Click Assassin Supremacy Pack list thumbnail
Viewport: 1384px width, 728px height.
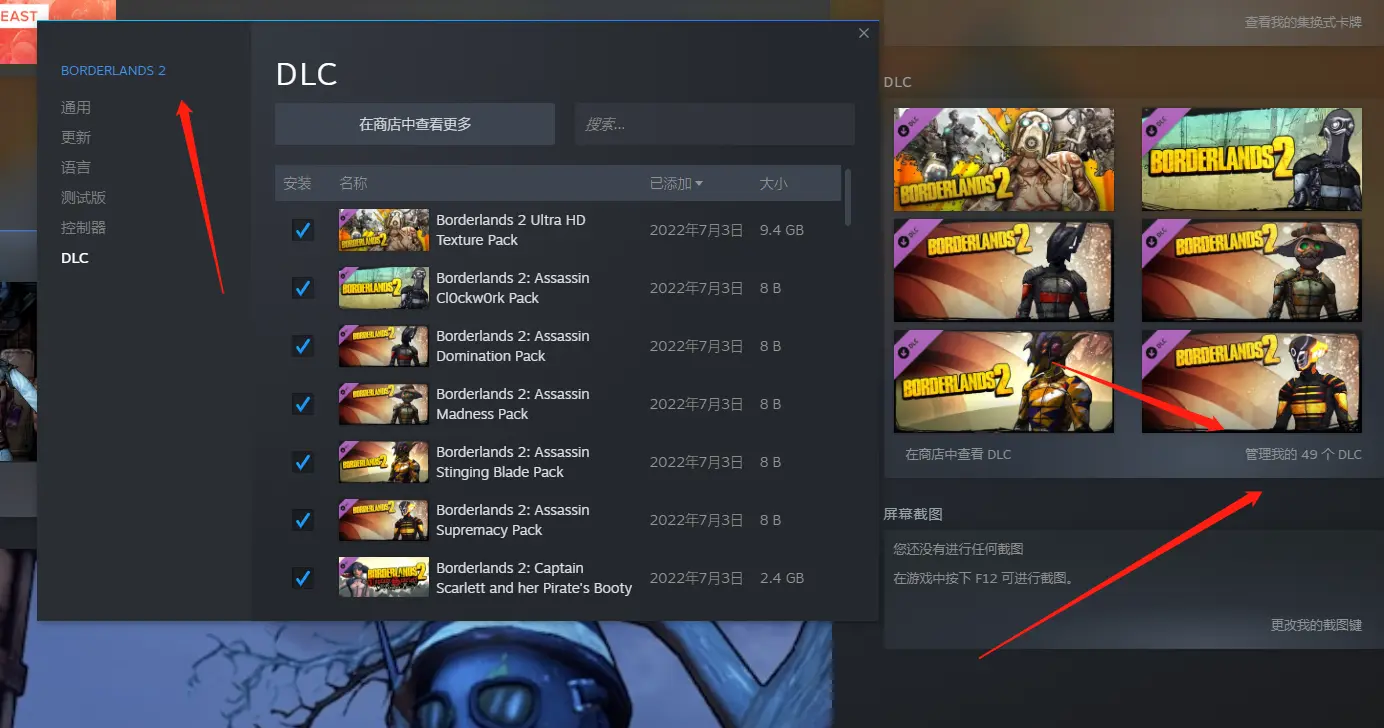(384, 520)
